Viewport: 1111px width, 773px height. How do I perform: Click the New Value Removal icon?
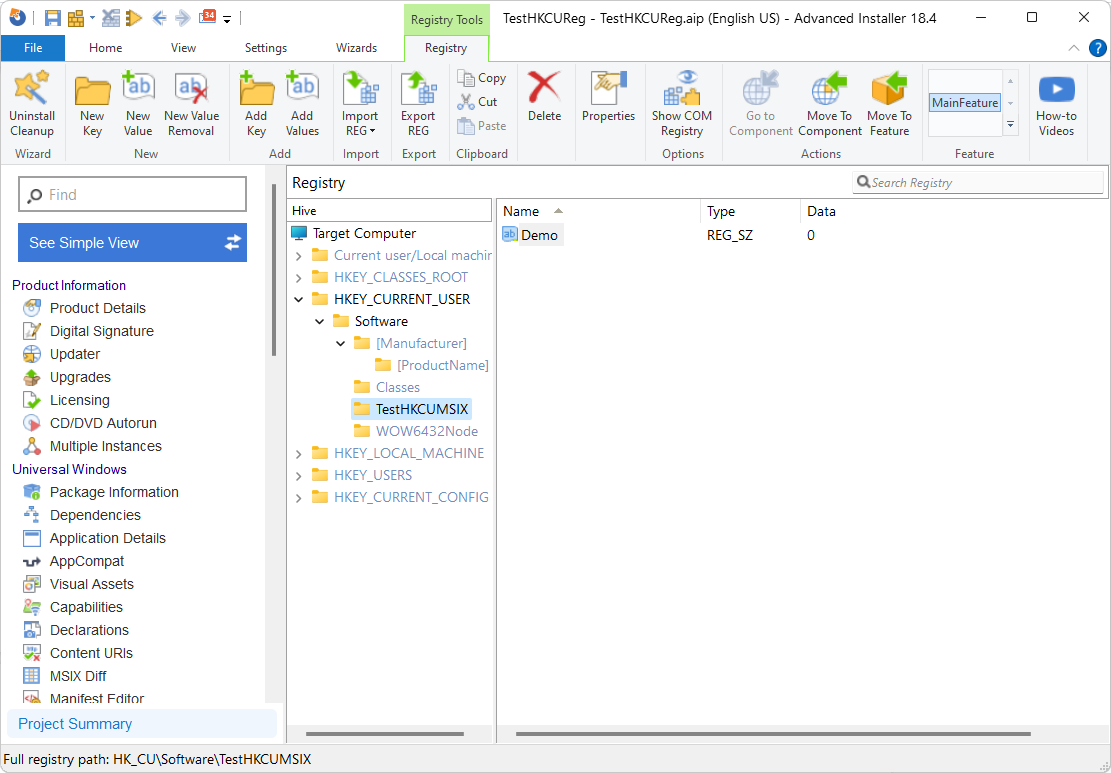pyautogui.click(x=191, y=103)
